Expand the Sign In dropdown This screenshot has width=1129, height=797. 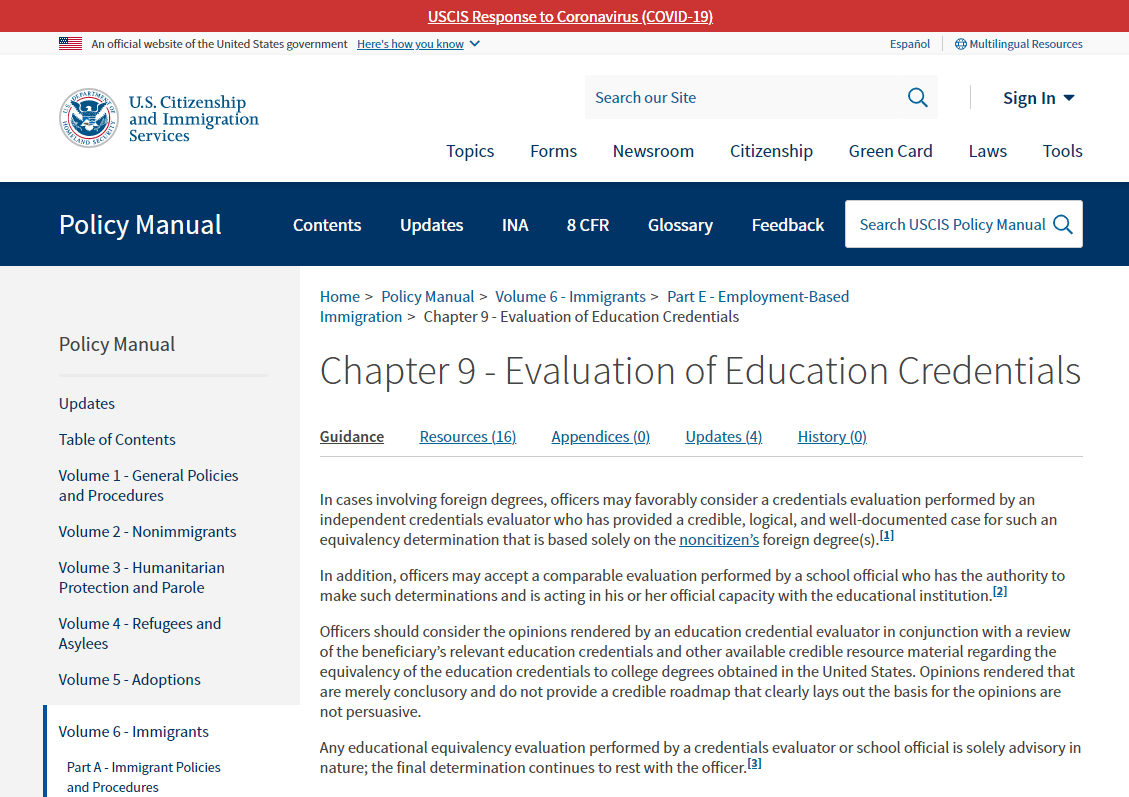pos(1038,98)
